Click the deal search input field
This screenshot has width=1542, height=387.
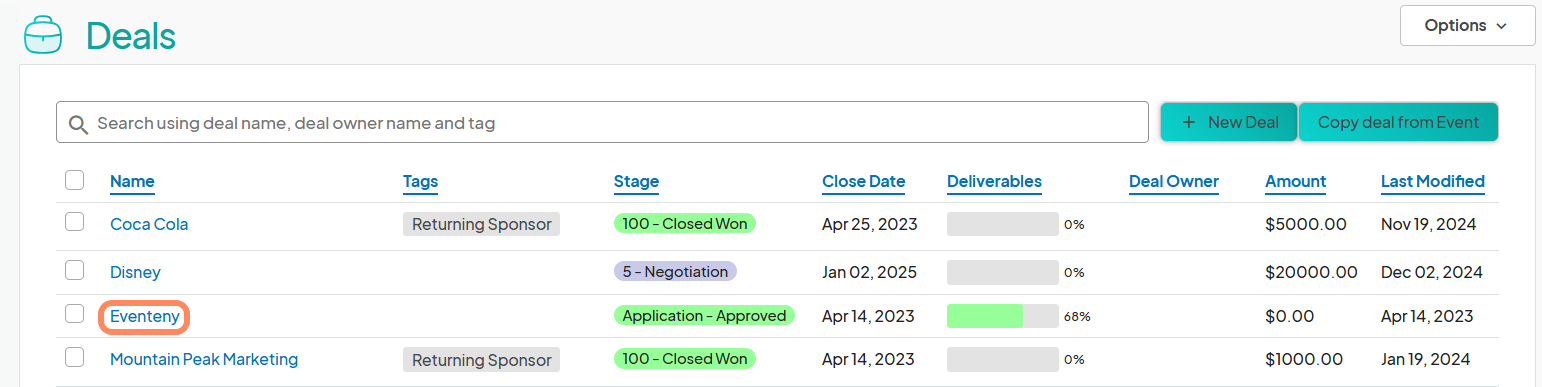[602, 123]
